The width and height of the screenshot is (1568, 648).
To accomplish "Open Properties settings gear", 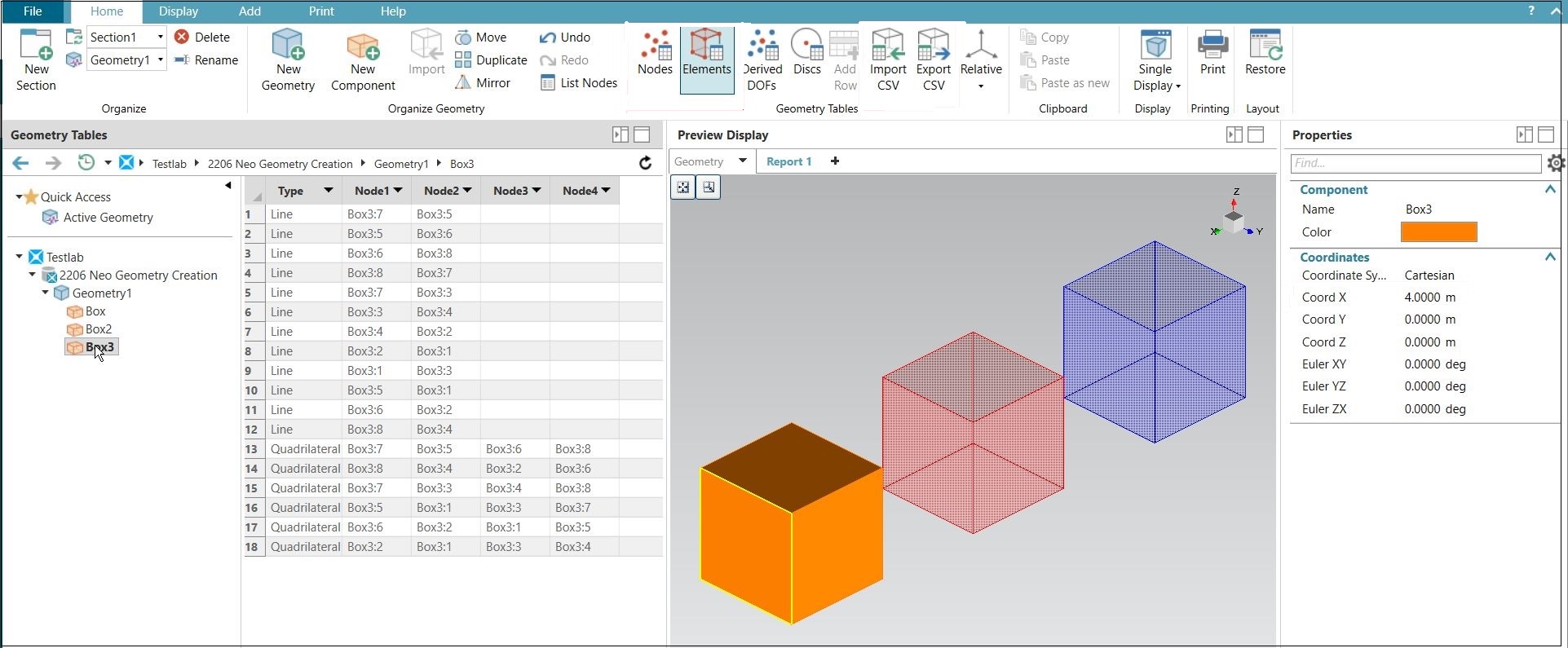I will (1555, 163).
